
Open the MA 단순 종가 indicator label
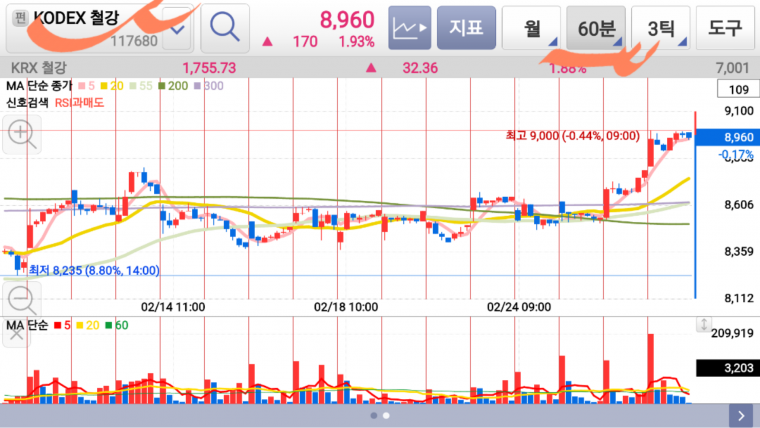pyautogui.click(x=39, y=86)
